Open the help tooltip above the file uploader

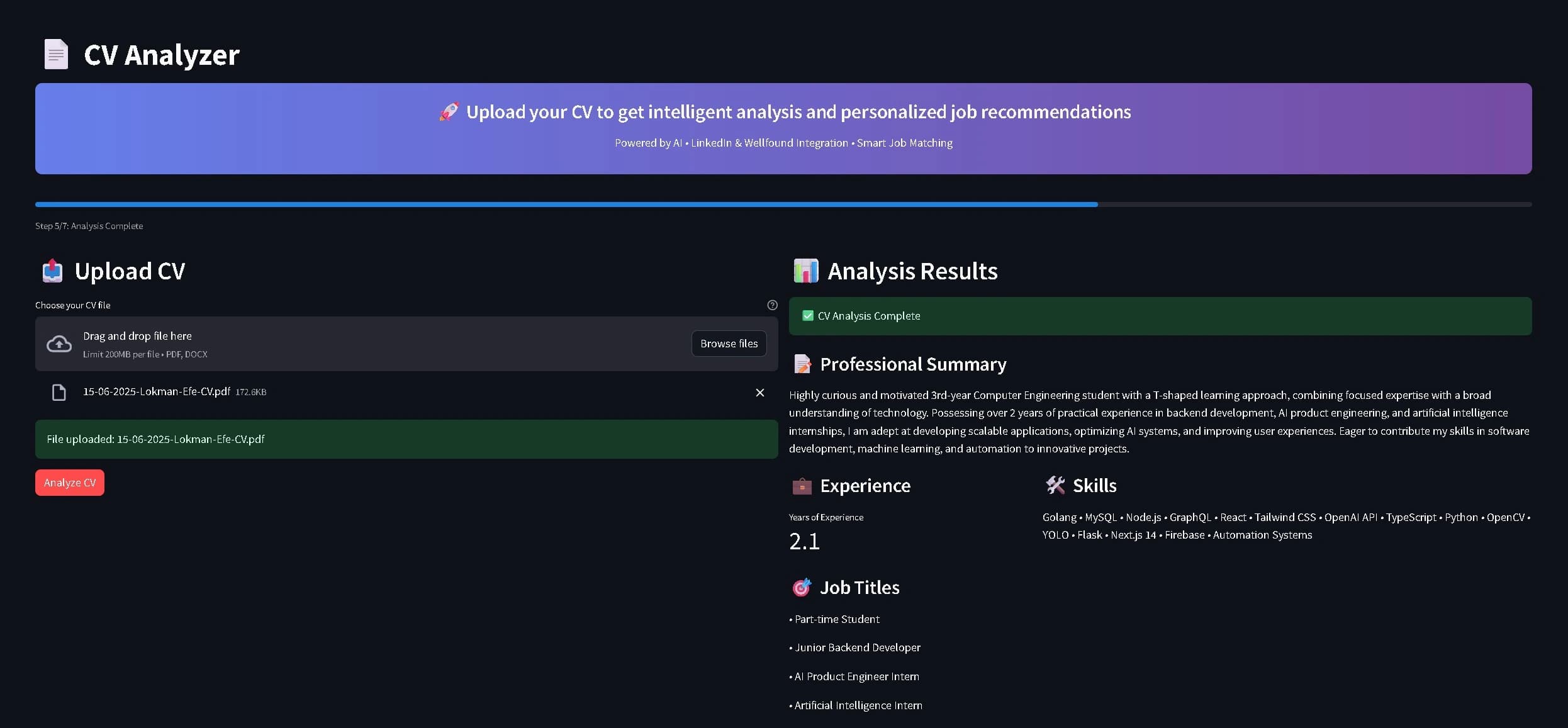pos(772,305)
